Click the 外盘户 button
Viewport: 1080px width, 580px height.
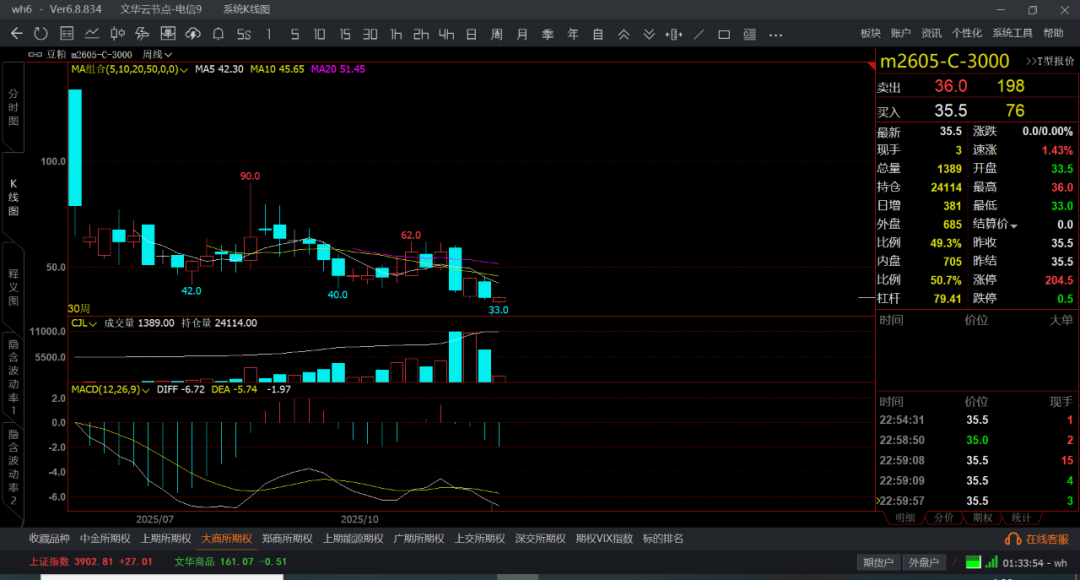pyautogui.click(x=924, y=563)
